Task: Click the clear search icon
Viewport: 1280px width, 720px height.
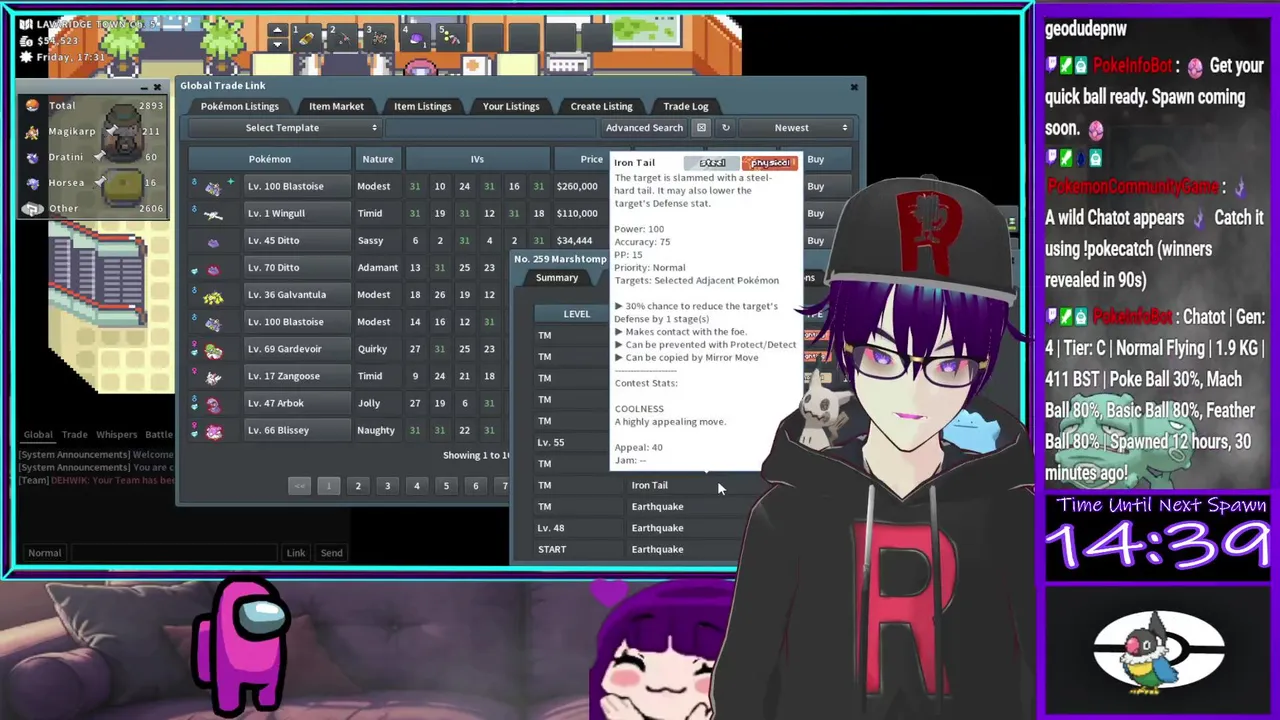Action: (x=701, y=128)
